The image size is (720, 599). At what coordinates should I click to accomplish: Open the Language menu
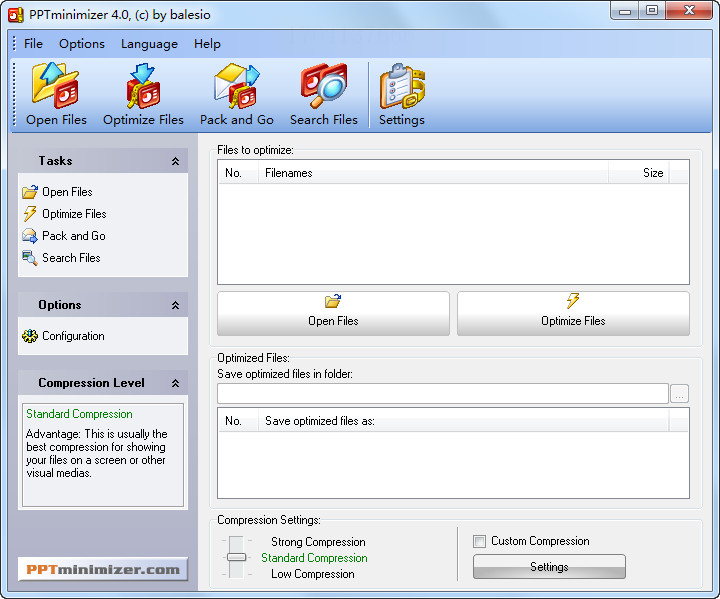click(x=149, y=44)
